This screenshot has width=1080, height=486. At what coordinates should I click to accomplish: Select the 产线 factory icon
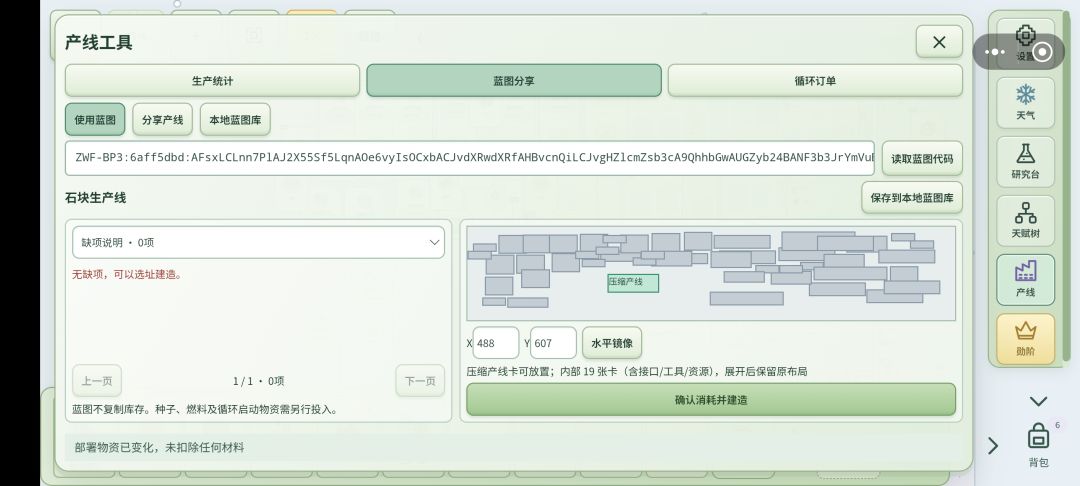[1025, 279]
